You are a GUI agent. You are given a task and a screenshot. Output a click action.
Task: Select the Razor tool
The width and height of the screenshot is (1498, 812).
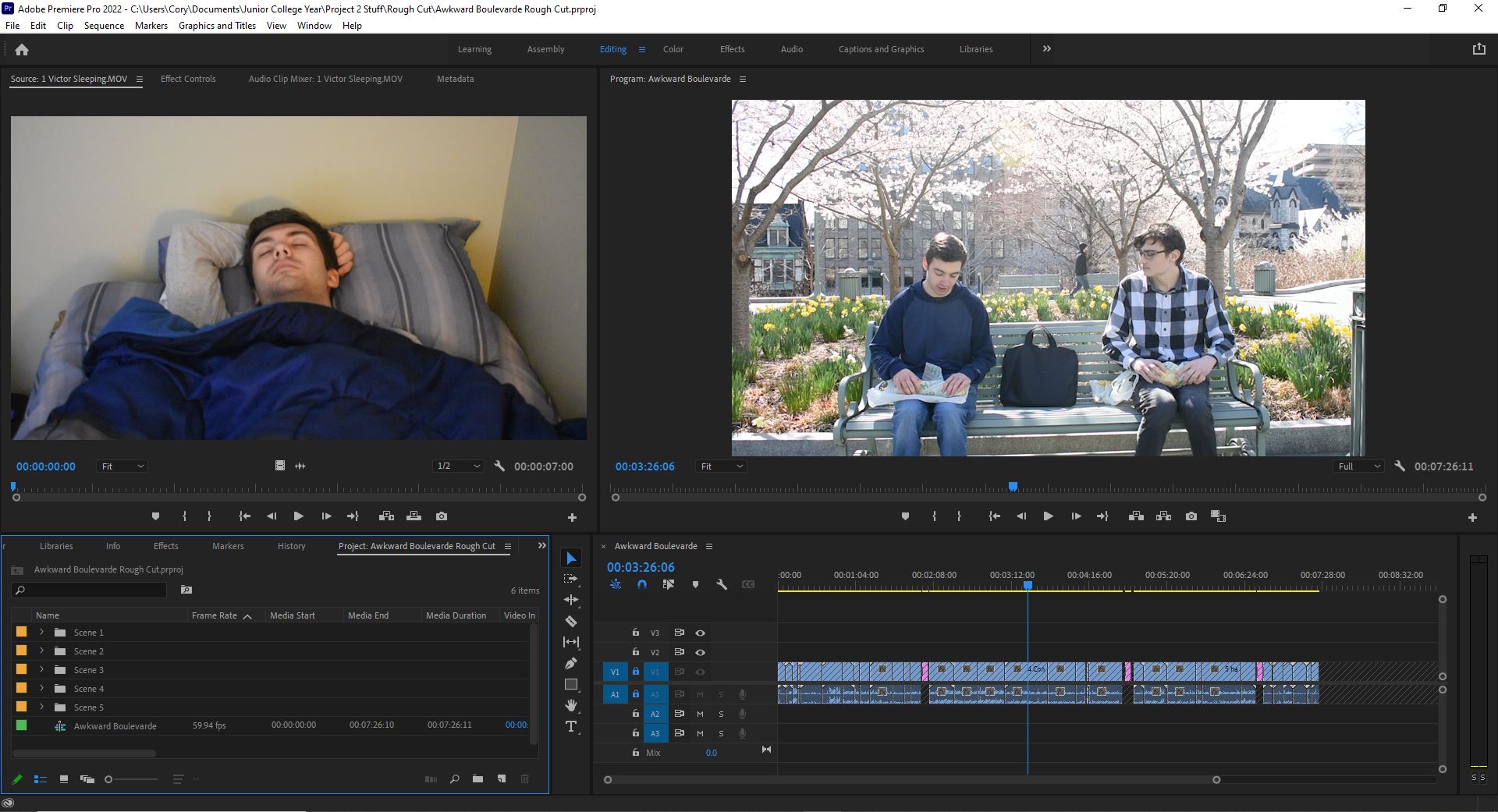point(571,622)
